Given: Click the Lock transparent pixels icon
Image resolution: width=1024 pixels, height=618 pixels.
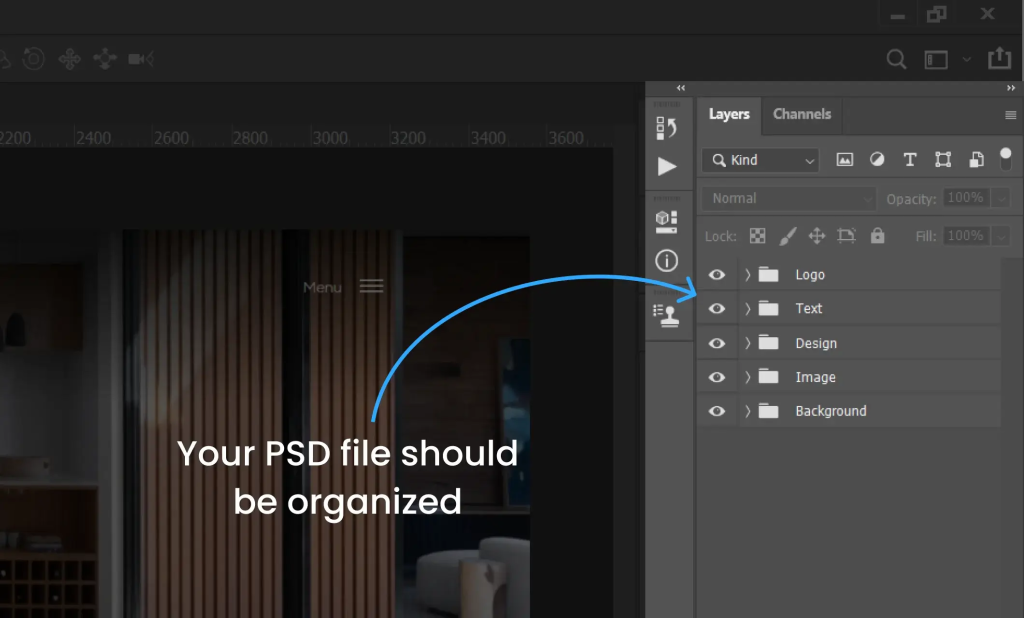Looking at the screenshot, I should pyautogui.click(x=757, y=236).
